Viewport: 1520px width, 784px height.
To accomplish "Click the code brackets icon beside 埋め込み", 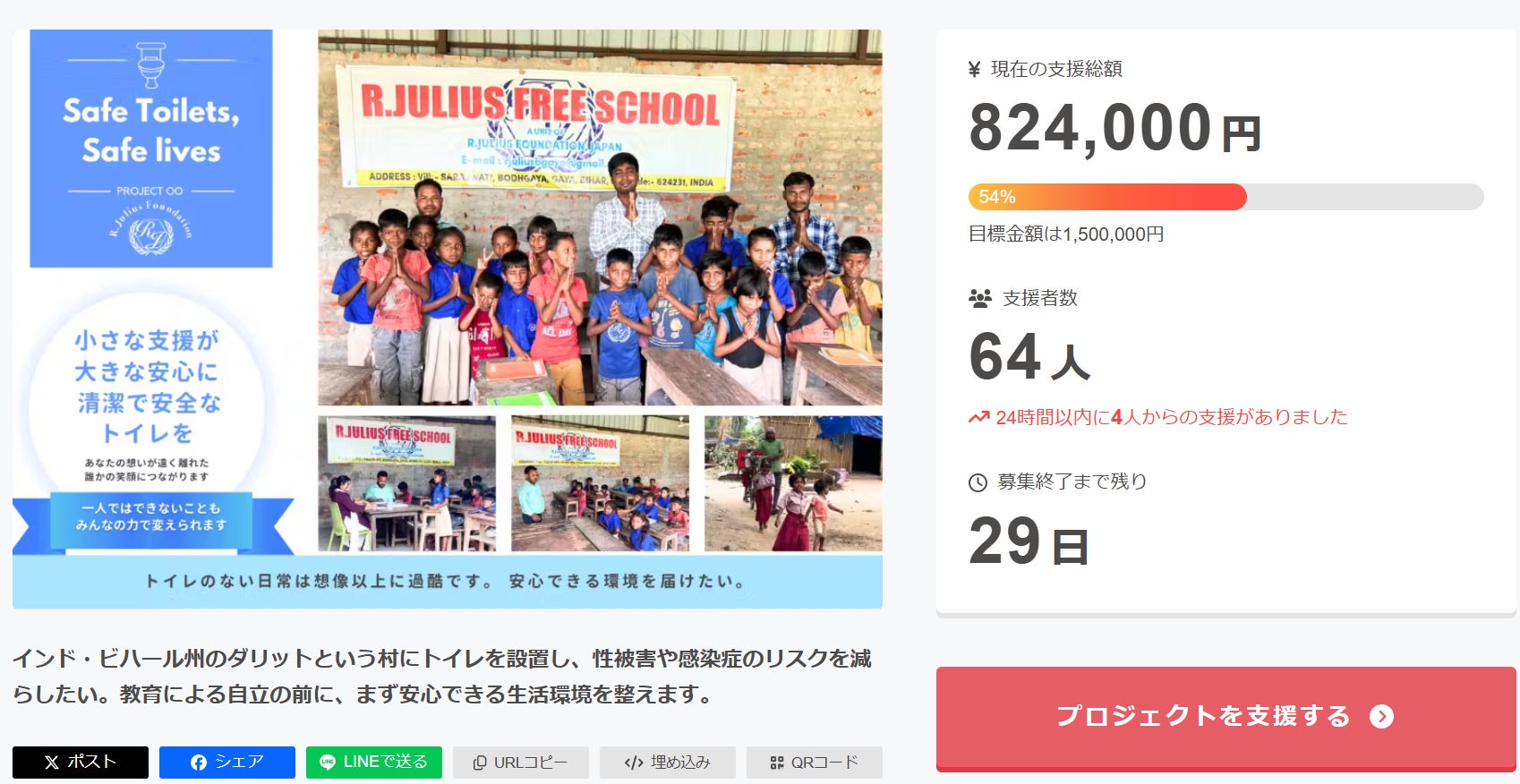I will pos(634,763).
